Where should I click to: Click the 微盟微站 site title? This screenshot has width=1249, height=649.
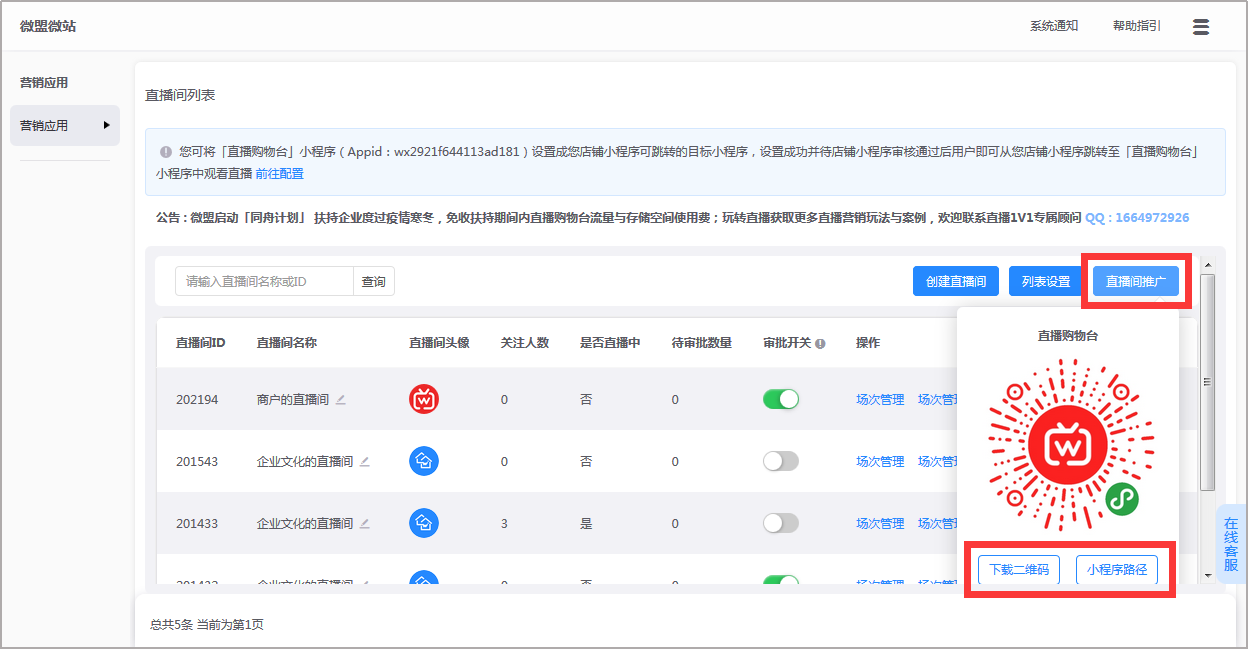tap(48, 26)
